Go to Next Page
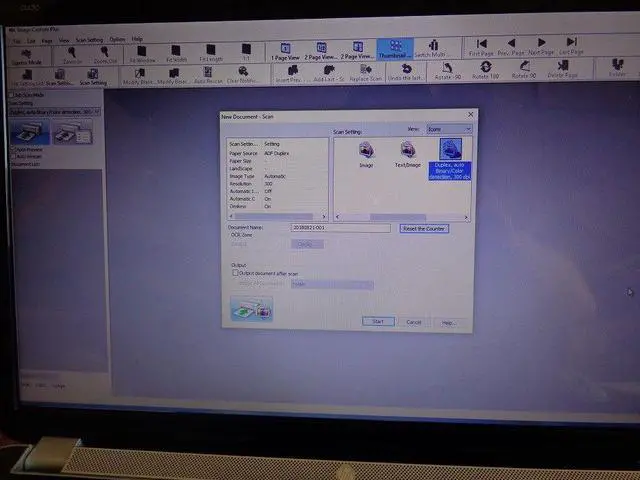The image size is (640, 480). coord(541,46)
